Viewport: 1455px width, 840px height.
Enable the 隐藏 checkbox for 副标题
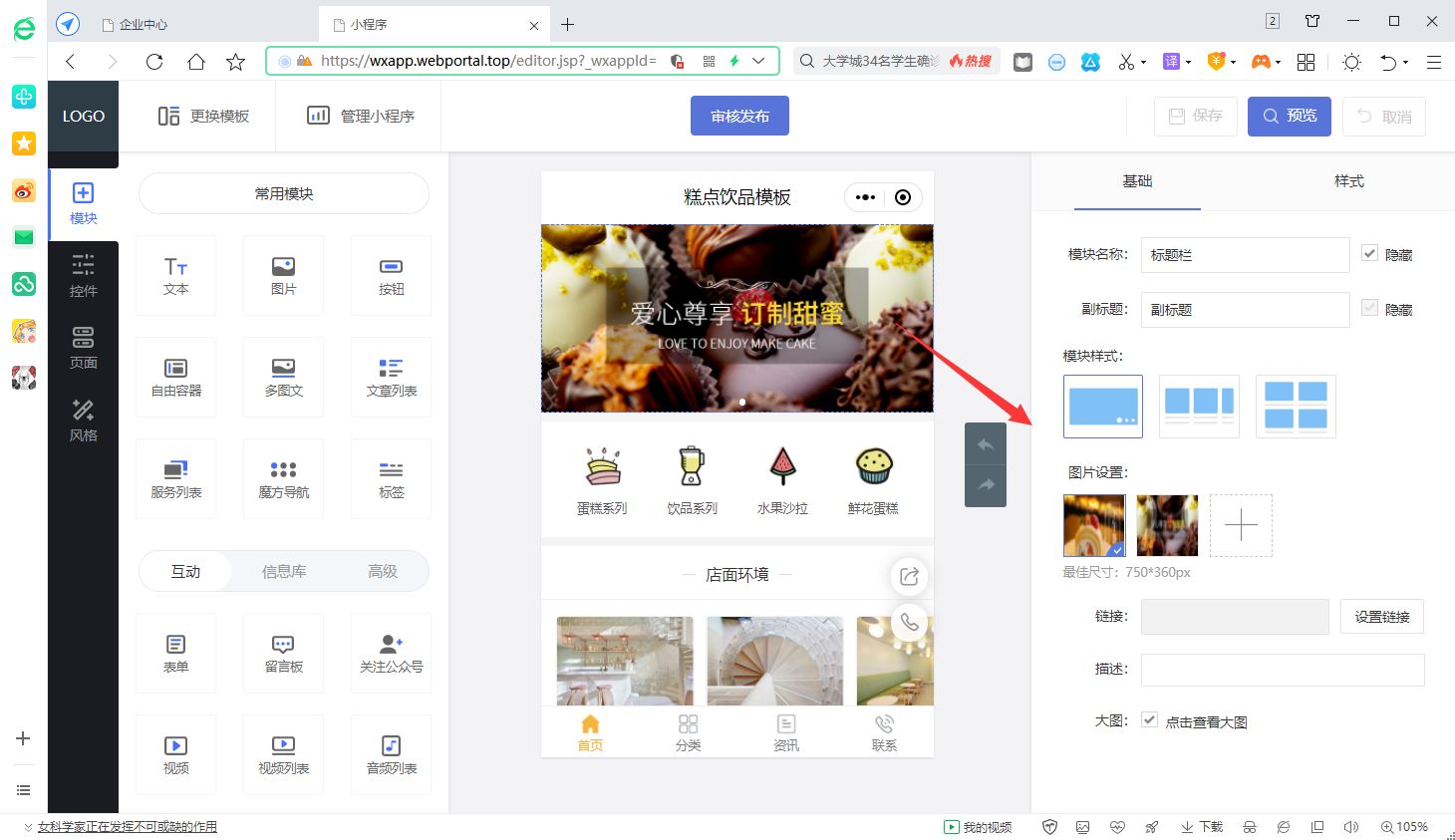coord(1369,308)
